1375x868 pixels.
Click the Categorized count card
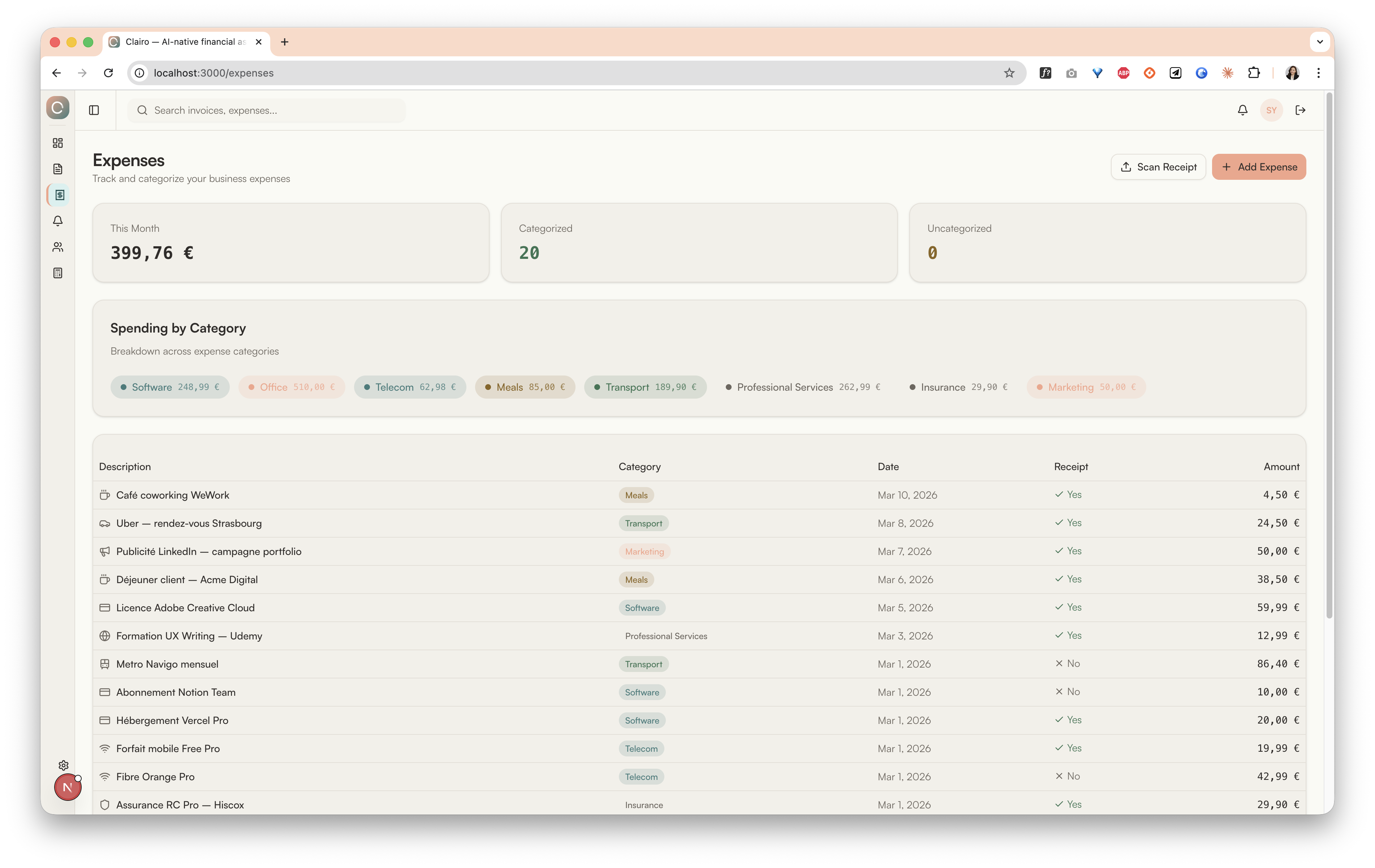pos(699,243)
